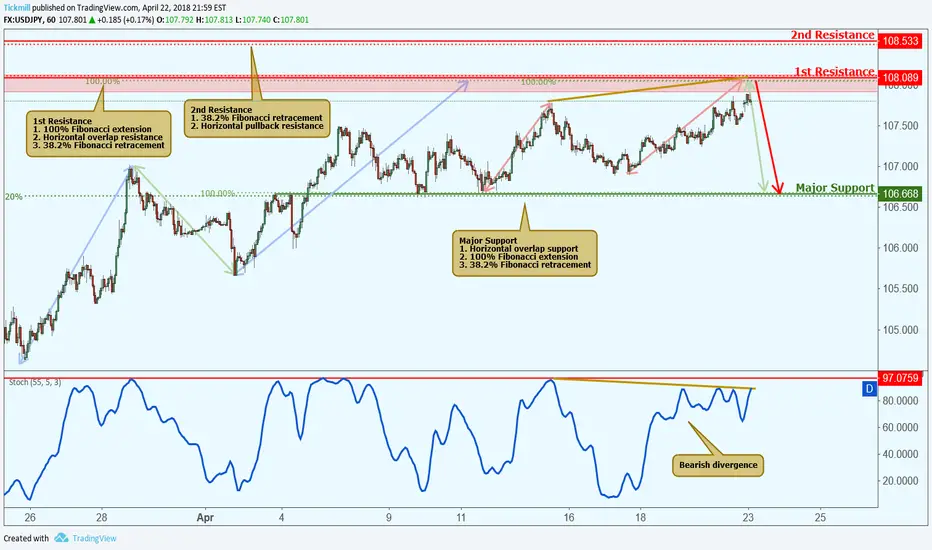The image size is (932, 550).
Task: Click the 23 date axis label
Action: [748, 517]
